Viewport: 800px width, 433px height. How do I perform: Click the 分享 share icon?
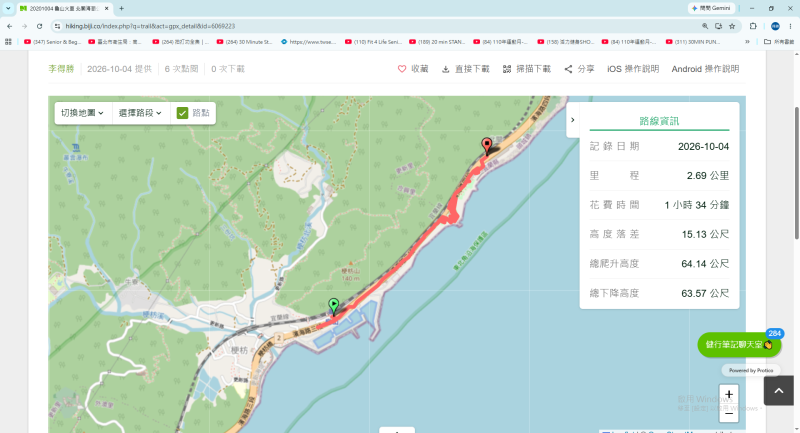pos(568,69)
